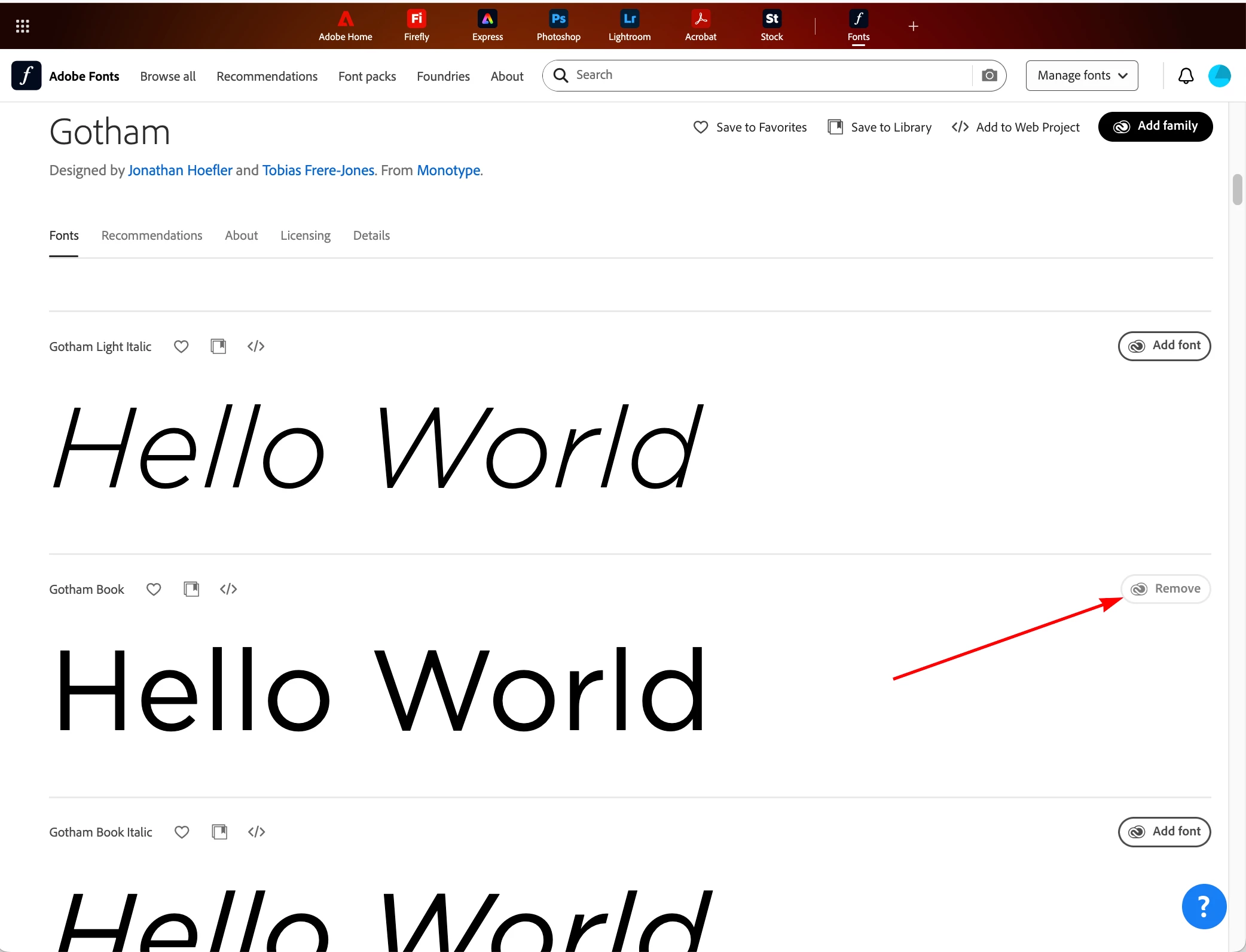Click the visual search camera icon

pyautogui.click(x=990, y=75)
